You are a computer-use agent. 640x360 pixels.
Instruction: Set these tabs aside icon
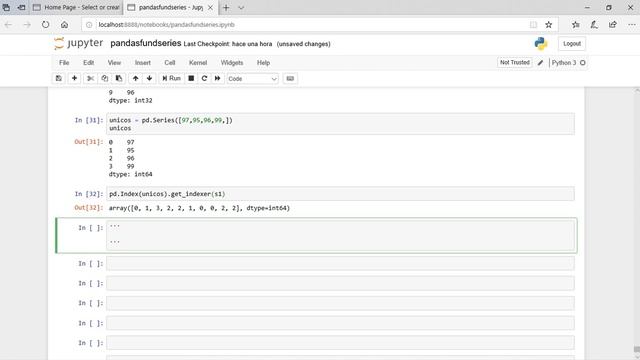(22, 7)
